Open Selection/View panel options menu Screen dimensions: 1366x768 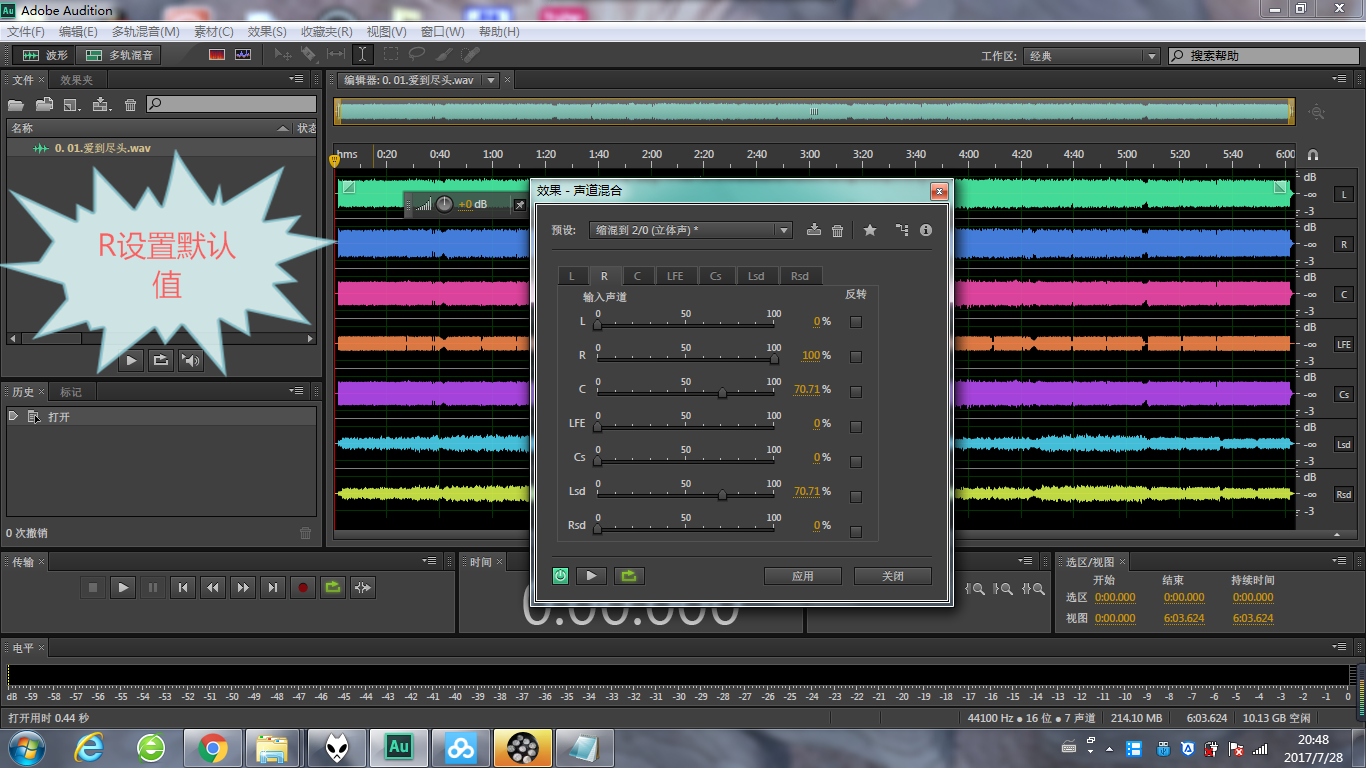1339,561
